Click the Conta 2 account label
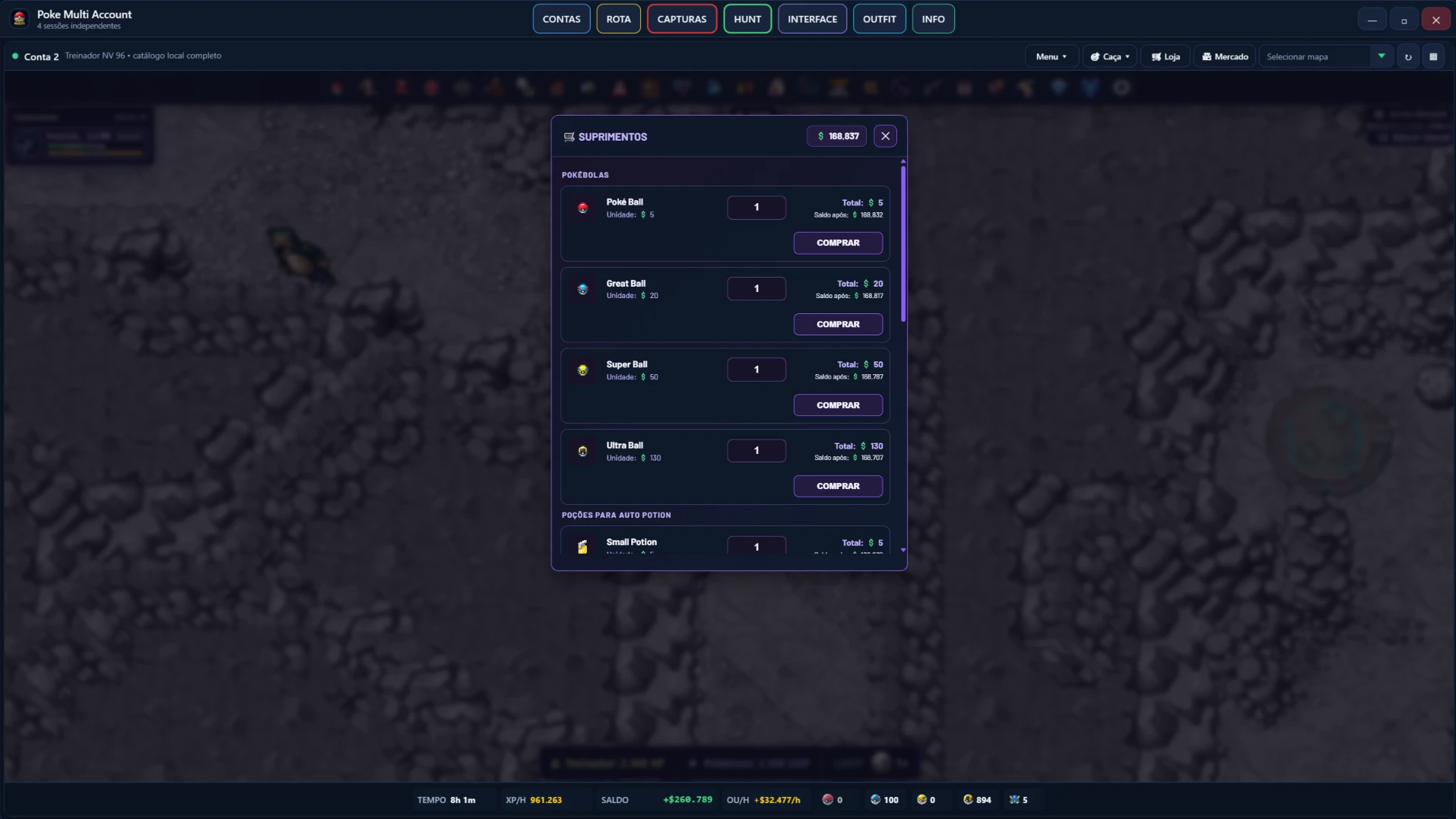This screenshot has height=819, width=1456. click(41, 56)
